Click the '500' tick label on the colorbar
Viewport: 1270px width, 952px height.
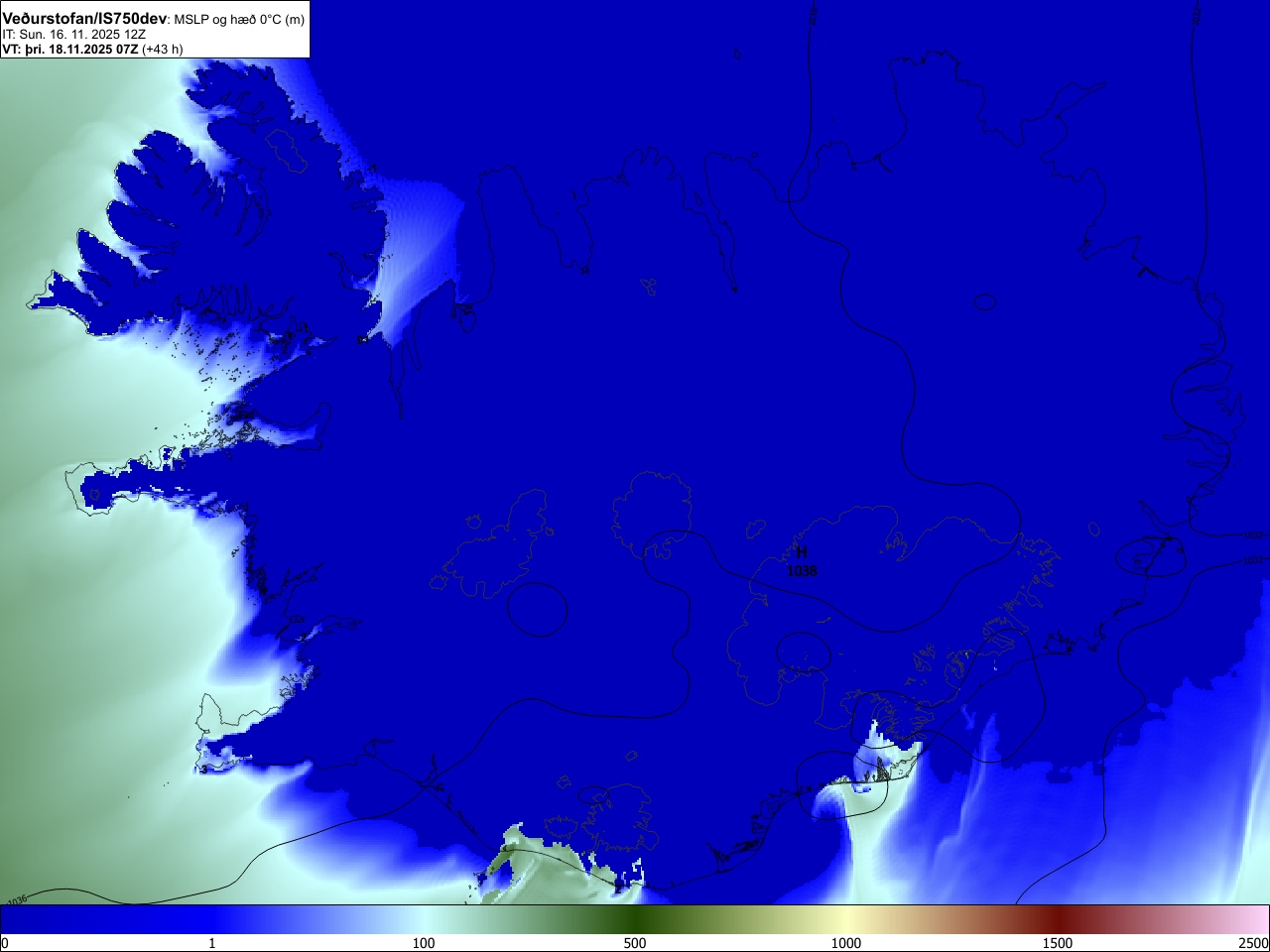pyautogui.click(x=635, y=943)
